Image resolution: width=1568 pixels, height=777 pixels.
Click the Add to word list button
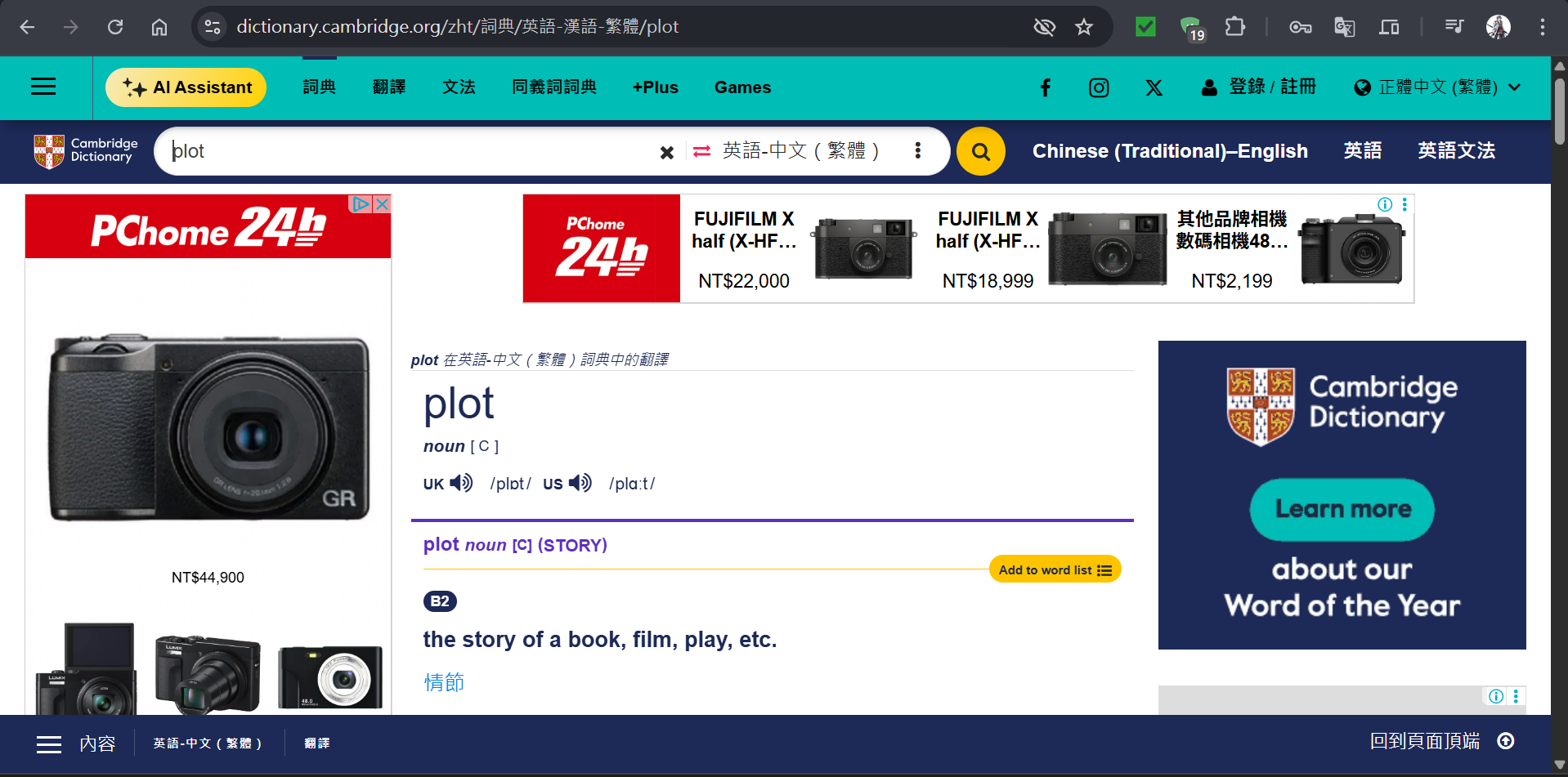tap(1054, 569)
